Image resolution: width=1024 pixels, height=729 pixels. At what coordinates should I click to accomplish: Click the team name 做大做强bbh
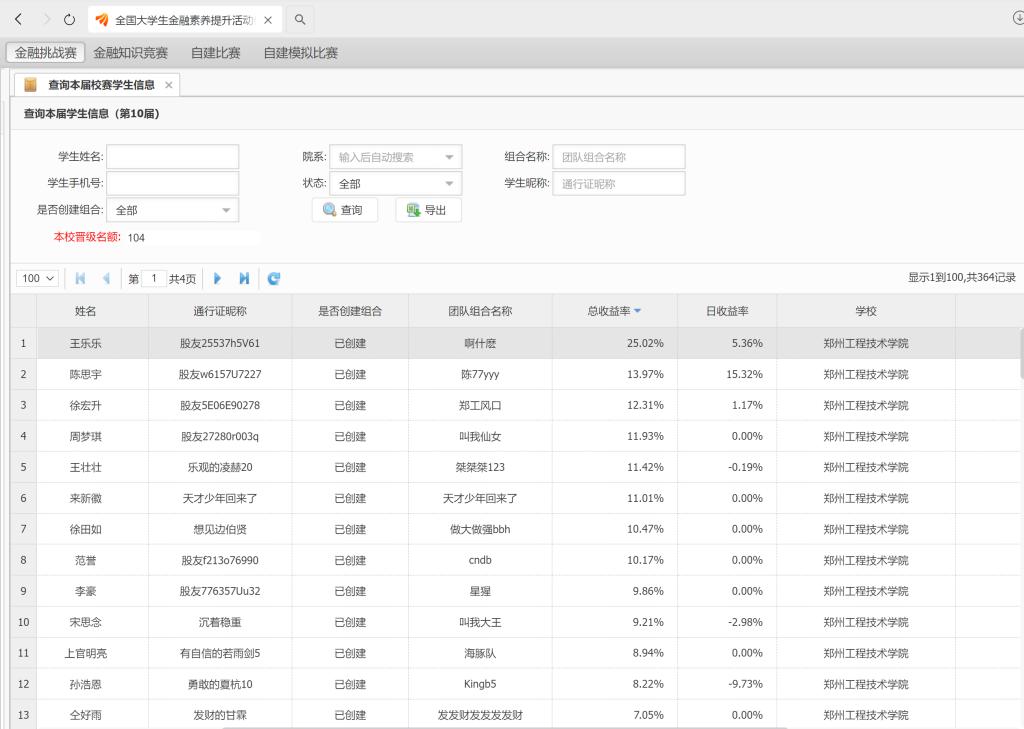[x=480, y=529]
